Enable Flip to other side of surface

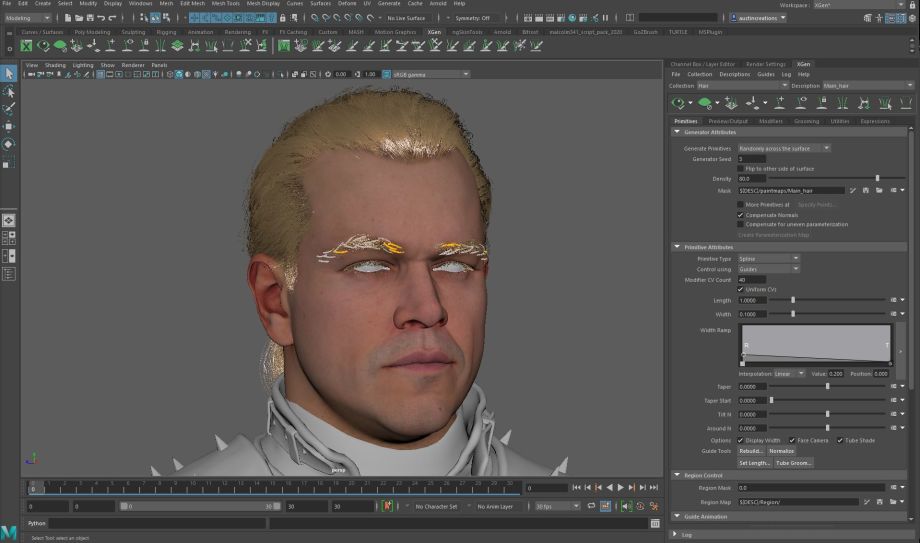pos(741,169)
